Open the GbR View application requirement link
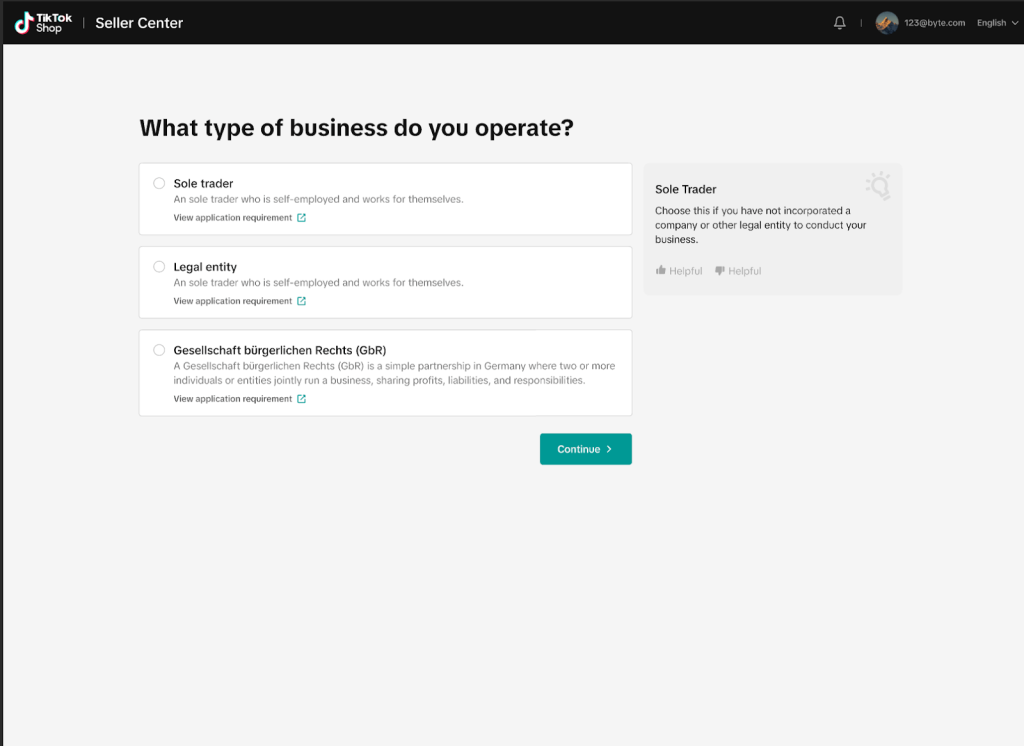The image size is (1024, 746). pyautogui.click(x=233, y=399)
